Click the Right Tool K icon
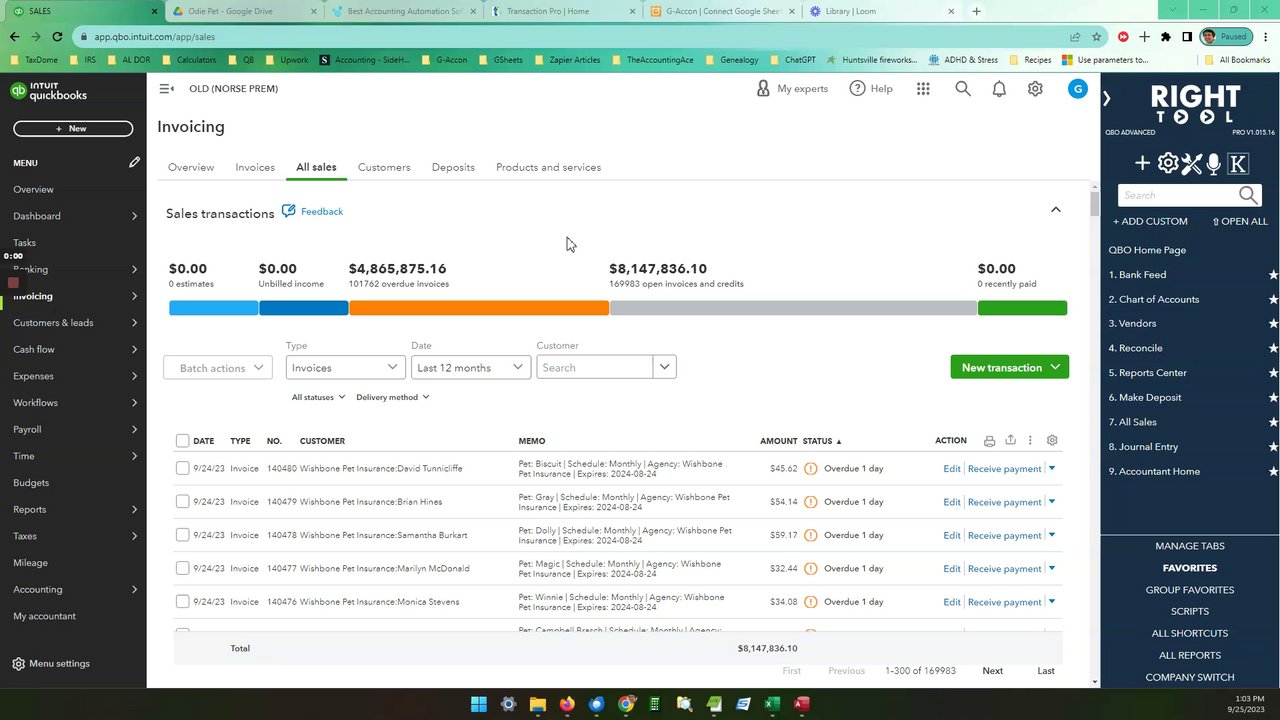Image resolution: width=1280 pixels, height=720 pixels. click(x=1238, y=163)
